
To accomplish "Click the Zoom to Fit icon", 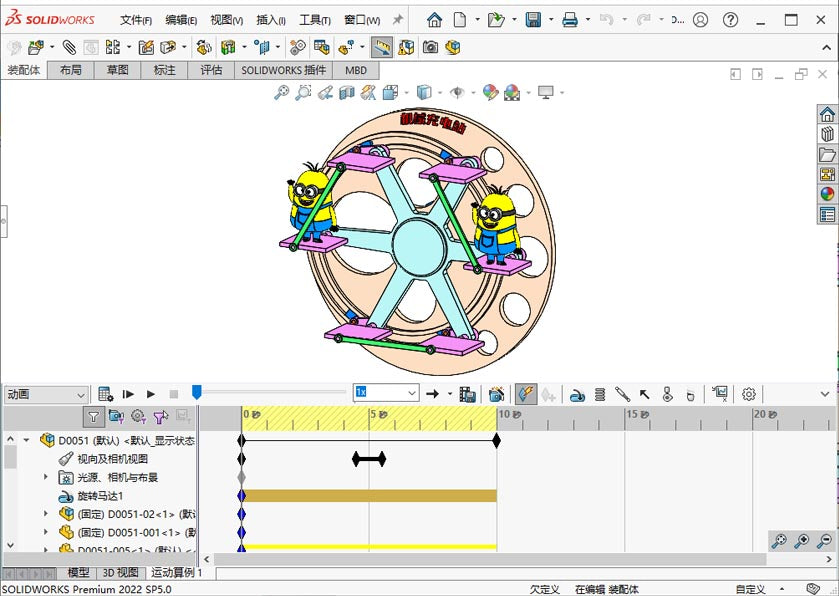I will [281, 93].
